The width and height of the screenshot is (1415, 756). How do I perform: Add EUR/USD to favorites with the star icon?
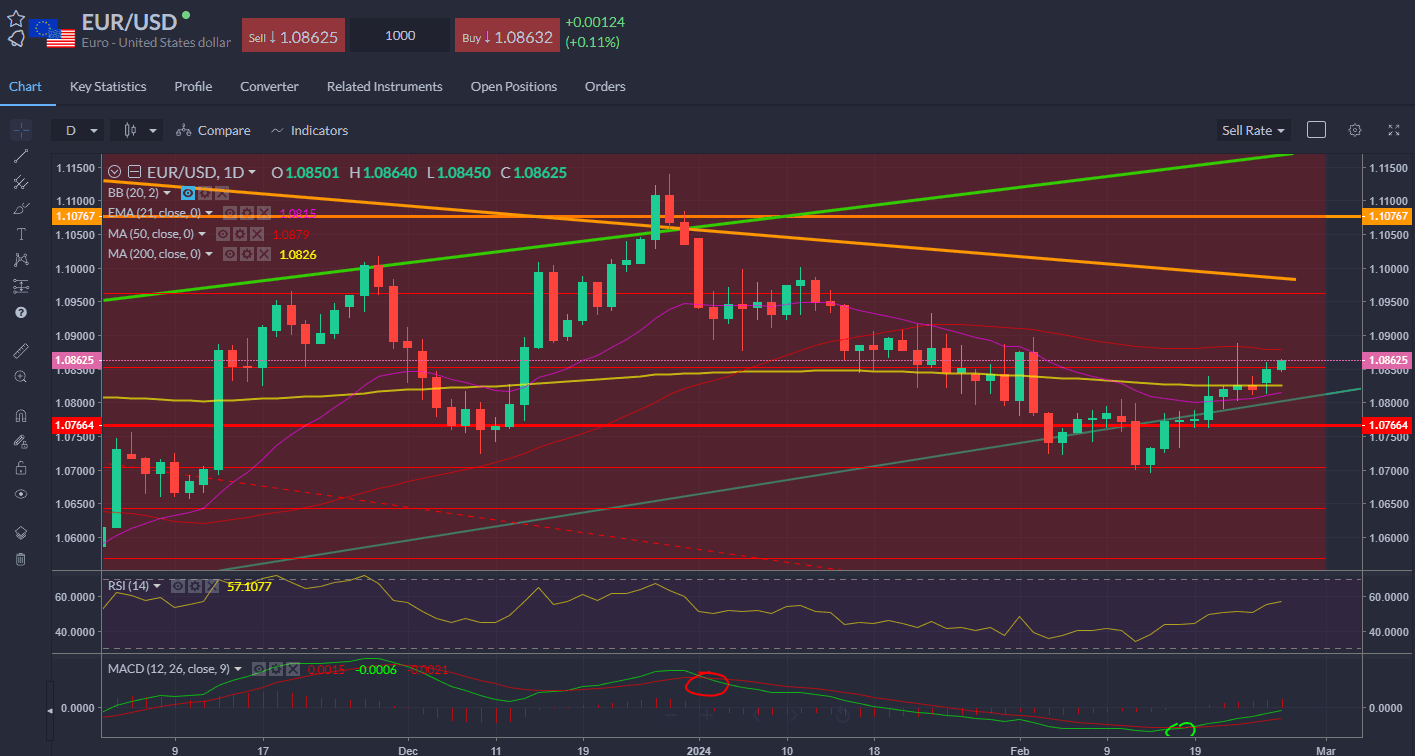click(16, 17)
